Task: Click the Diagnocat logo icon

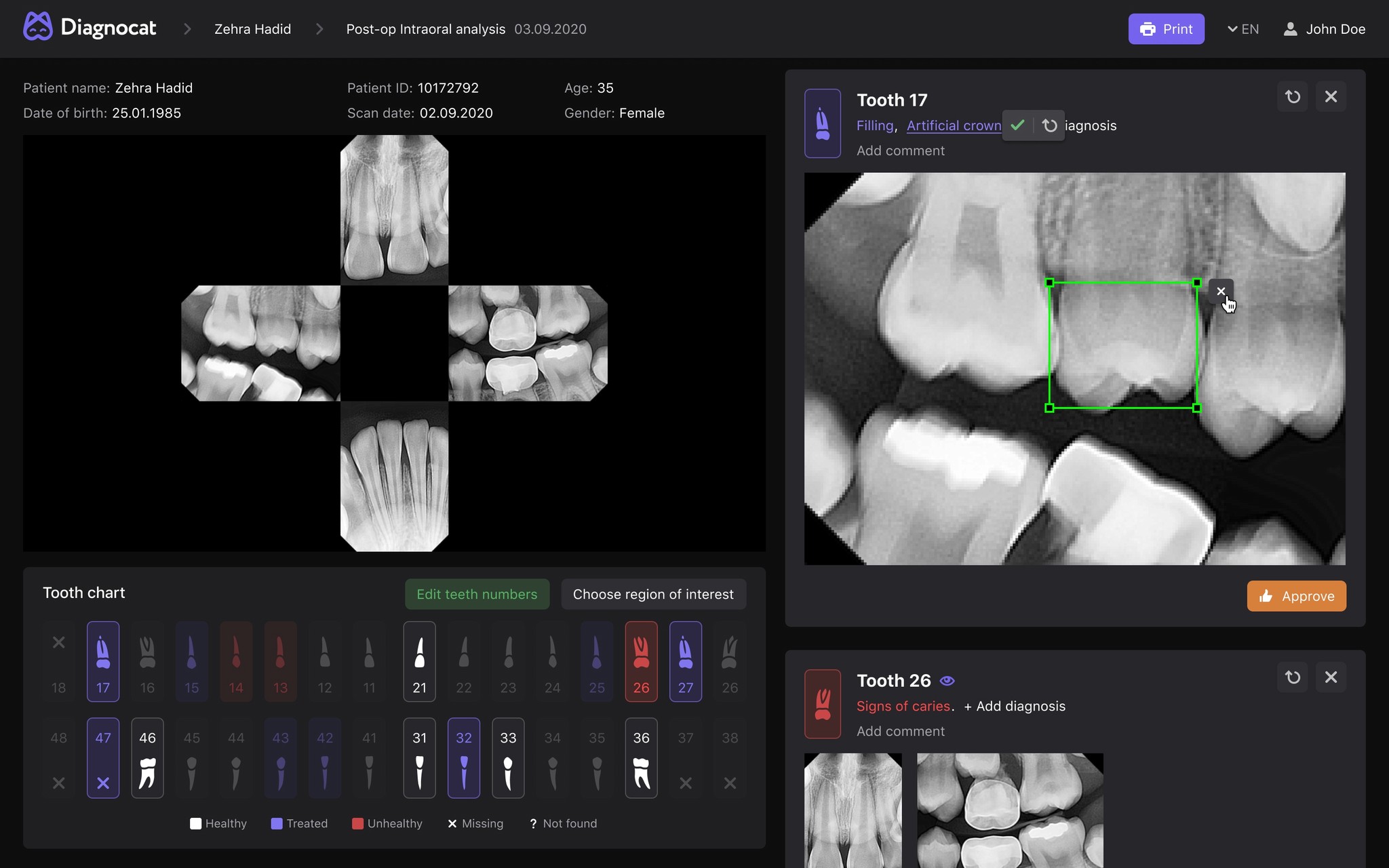Action: coord(37,27)
